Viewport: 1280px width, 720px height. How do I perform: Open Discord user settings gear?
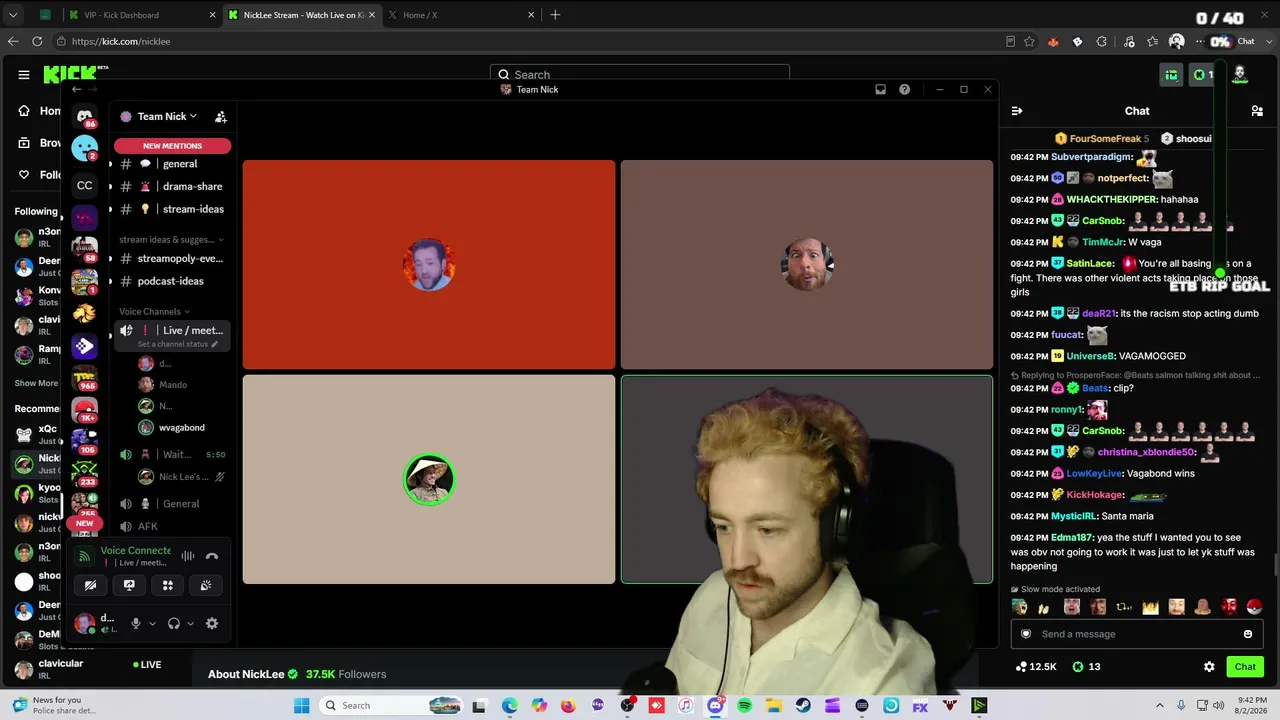(x=212, y=623)
